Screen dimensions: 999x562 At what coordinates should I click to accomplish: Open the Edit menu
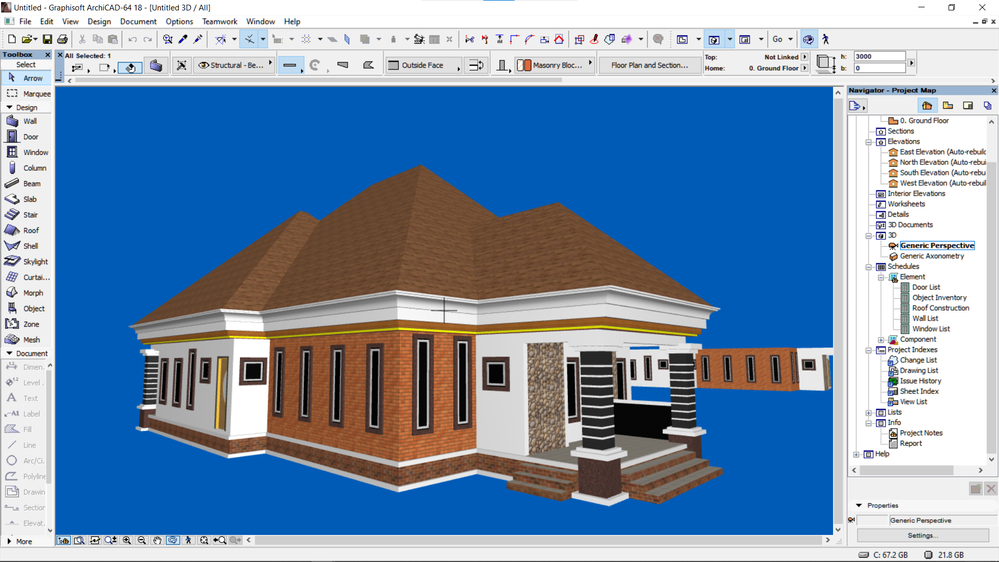click(47, 22)
